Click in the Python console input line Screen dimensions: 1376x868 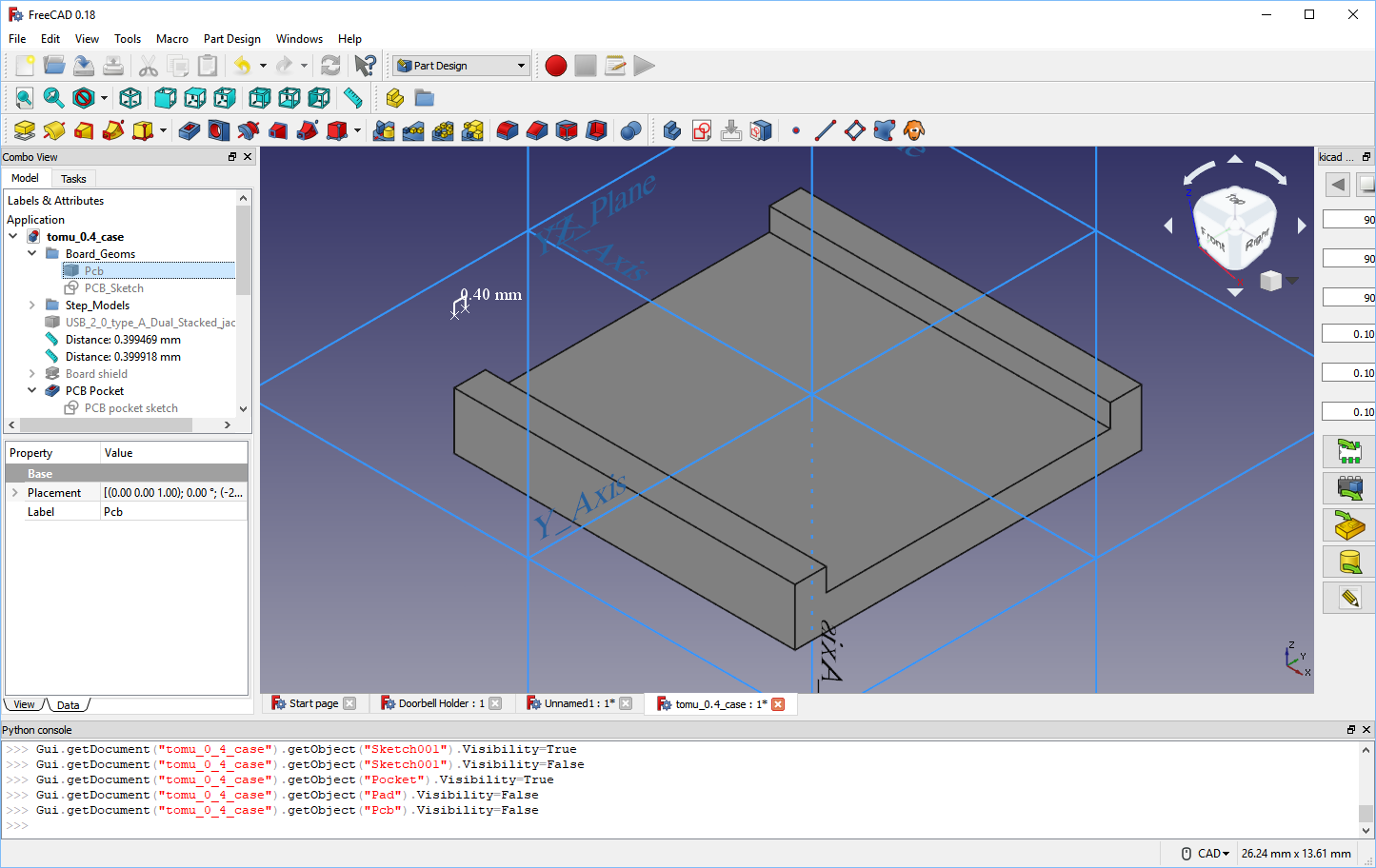[190, 825]
